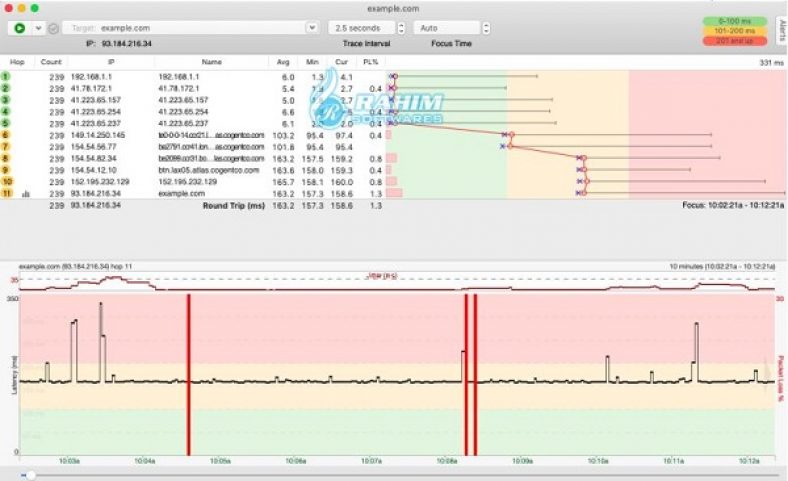This screenshot has width=788, height=481.
Task: Click the gray checkmark icon next to Target
Action: click(53, 29)
